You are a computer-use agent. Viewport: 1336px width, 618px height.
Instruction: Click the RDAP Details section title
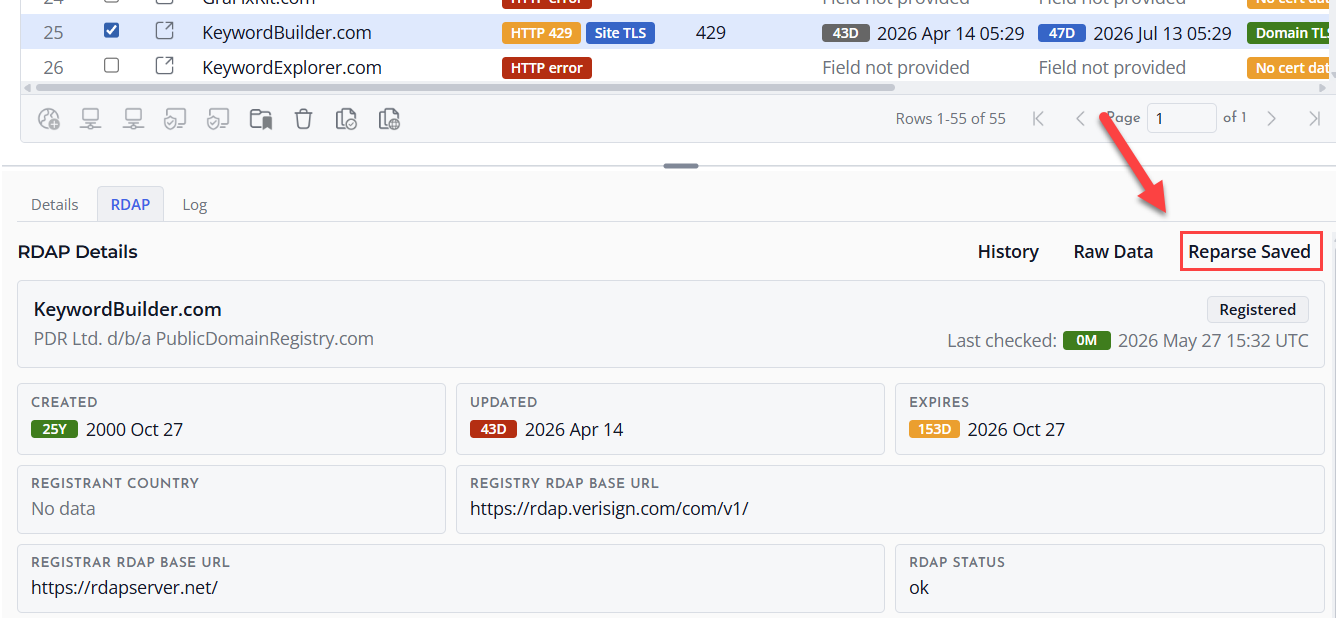(x=78, y=252)
